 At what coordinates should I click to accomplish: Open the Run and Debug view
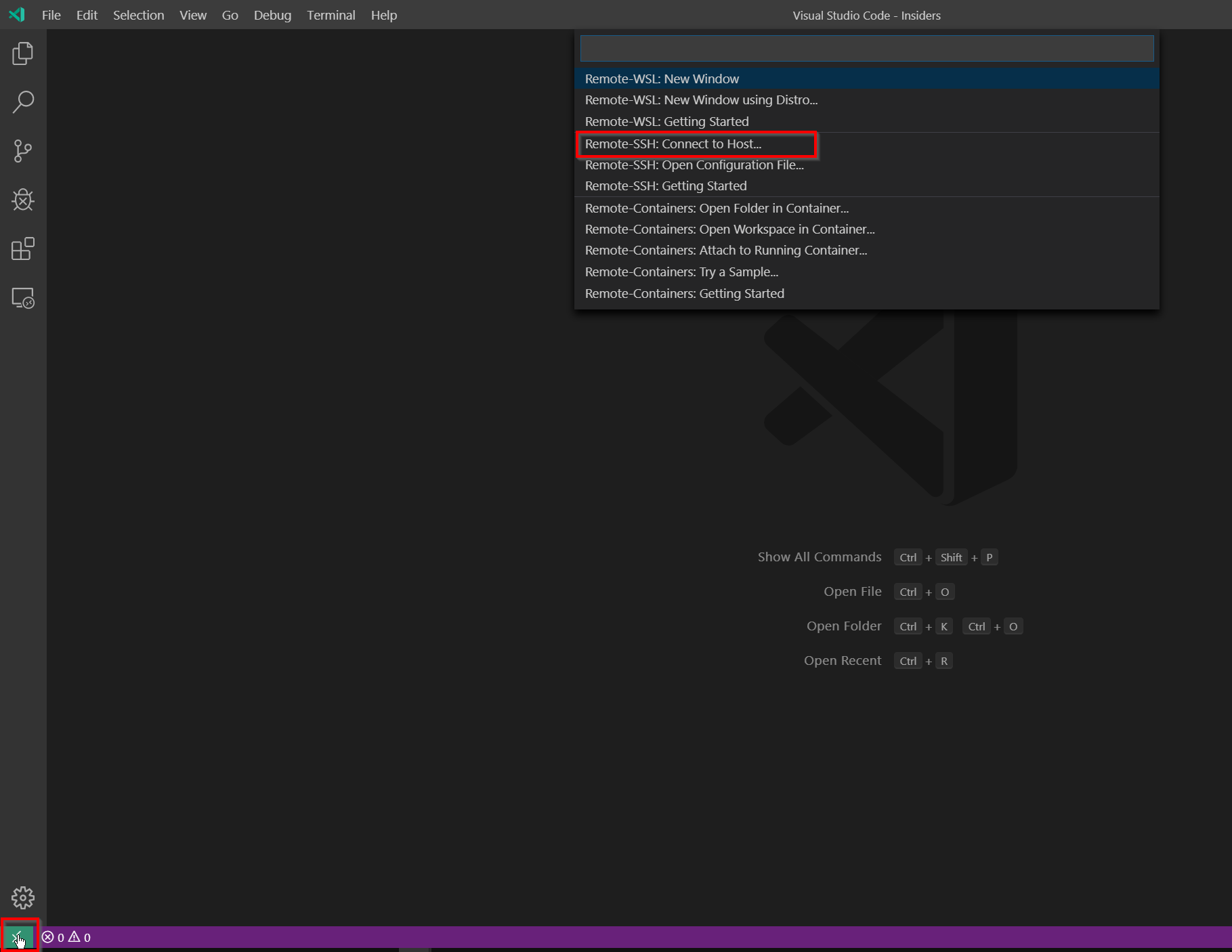[x=22, y=200]
